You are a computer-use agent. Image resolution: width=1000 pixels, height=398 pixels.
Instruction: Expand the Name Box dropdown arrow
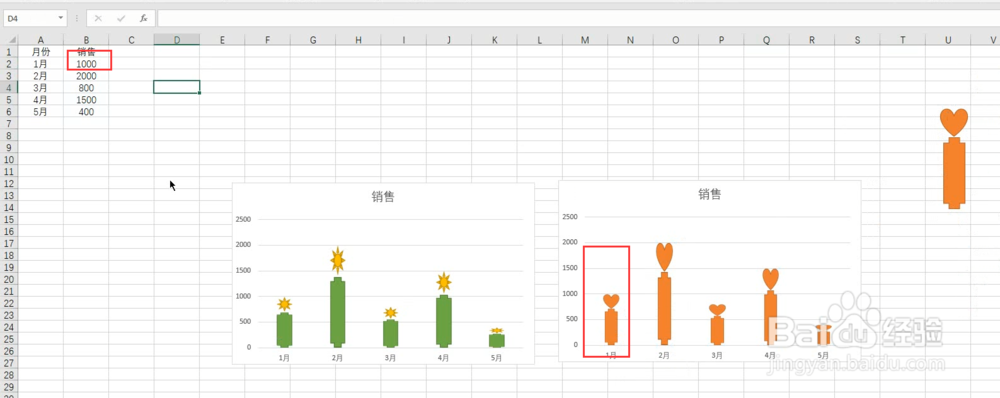pyautogui.click(x=61, y=18)
